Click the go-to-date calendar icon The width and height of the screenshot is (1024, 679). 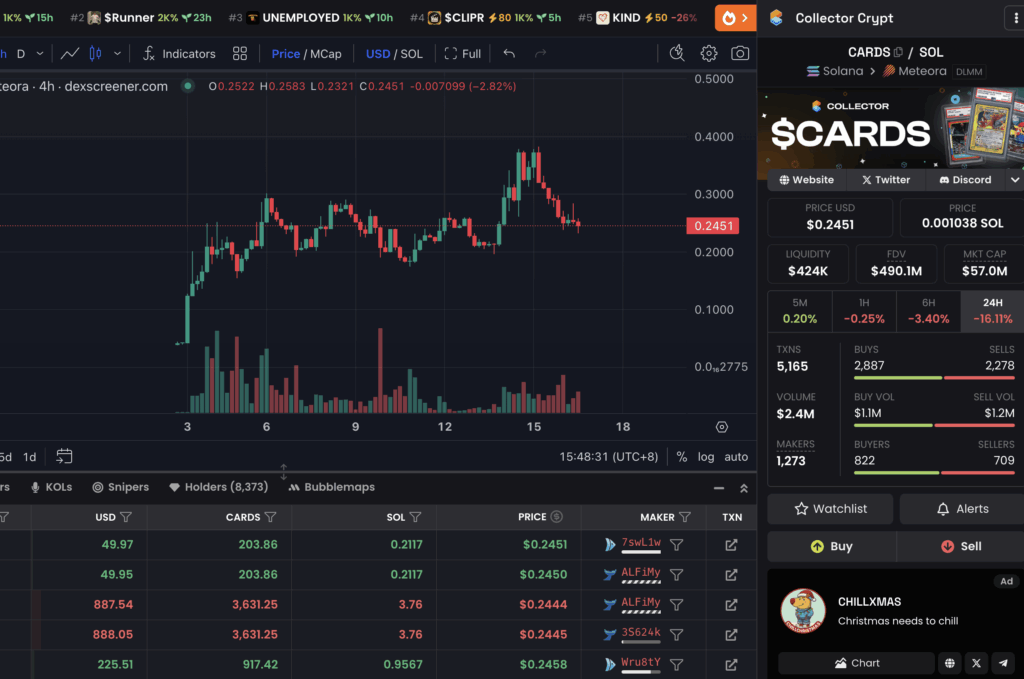pyautogui.click(x=64, y=456)
